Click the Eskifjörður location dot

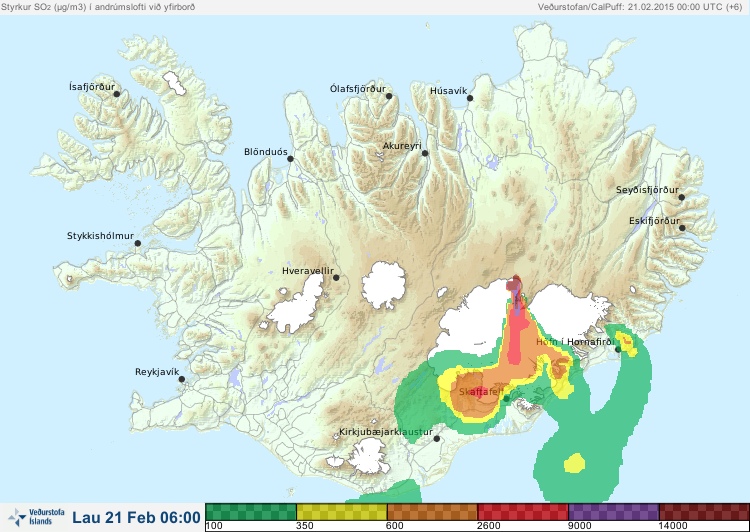pyautogui.click(x=682, y=228)
